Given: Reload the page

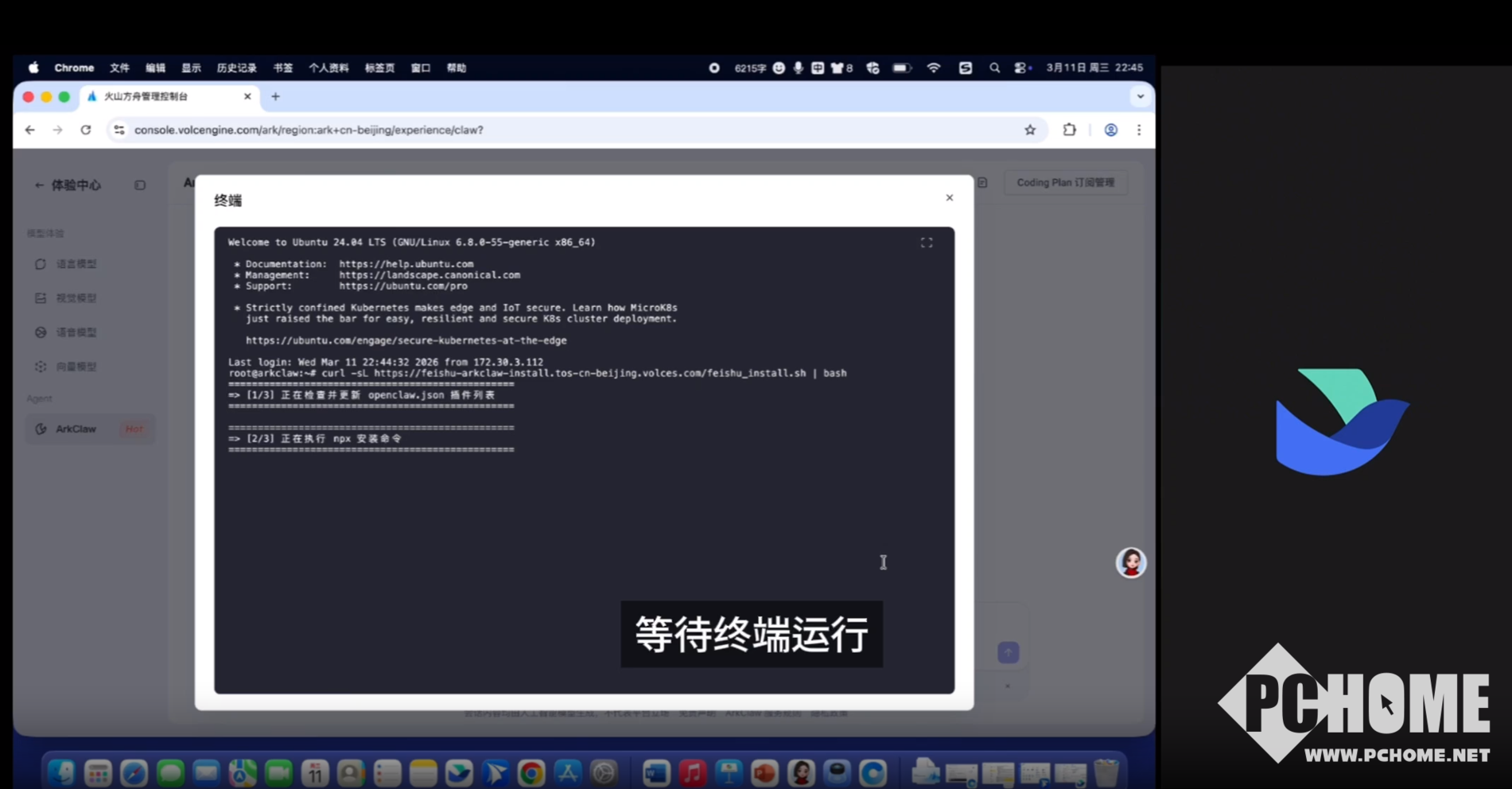Looking at the screenshot, I should 86,130.
